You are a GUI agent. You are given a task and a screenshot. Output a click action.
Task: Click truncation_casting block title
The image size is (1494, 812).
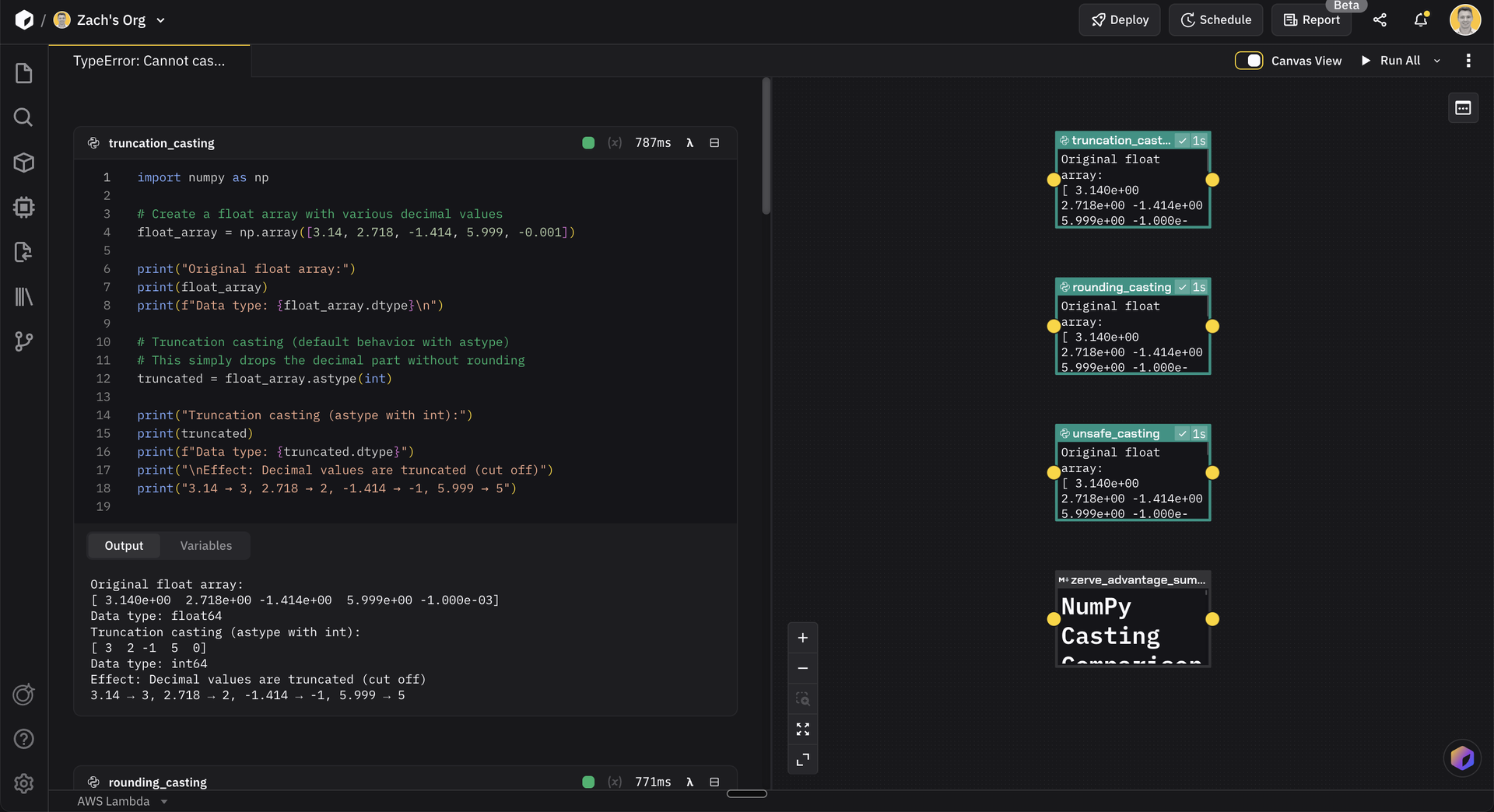point(161,143)
